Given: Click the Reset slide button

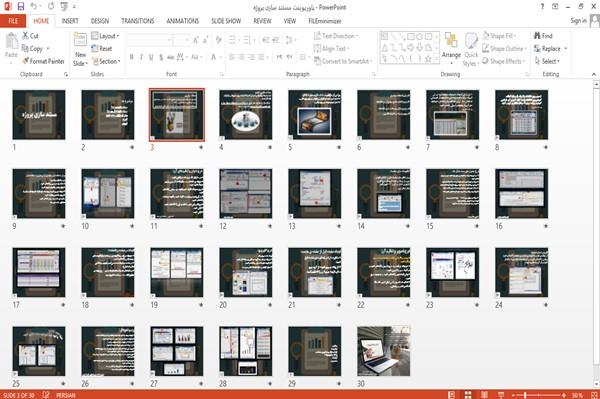Looking at the screenshot, I should click(x=102, y=49).
